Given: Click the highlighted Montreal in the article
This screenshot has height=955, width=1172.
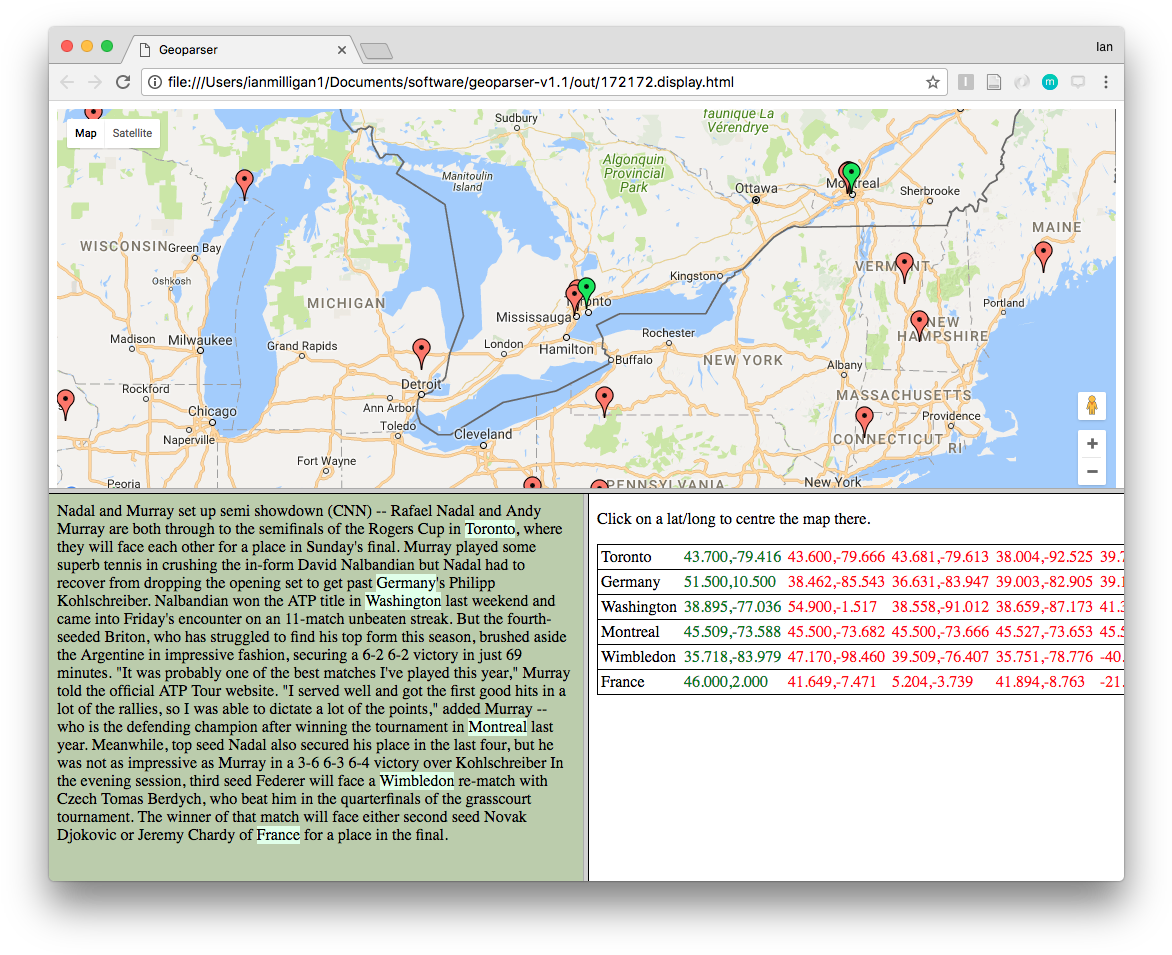Looking at the screenshot, I should click(498, 727).
